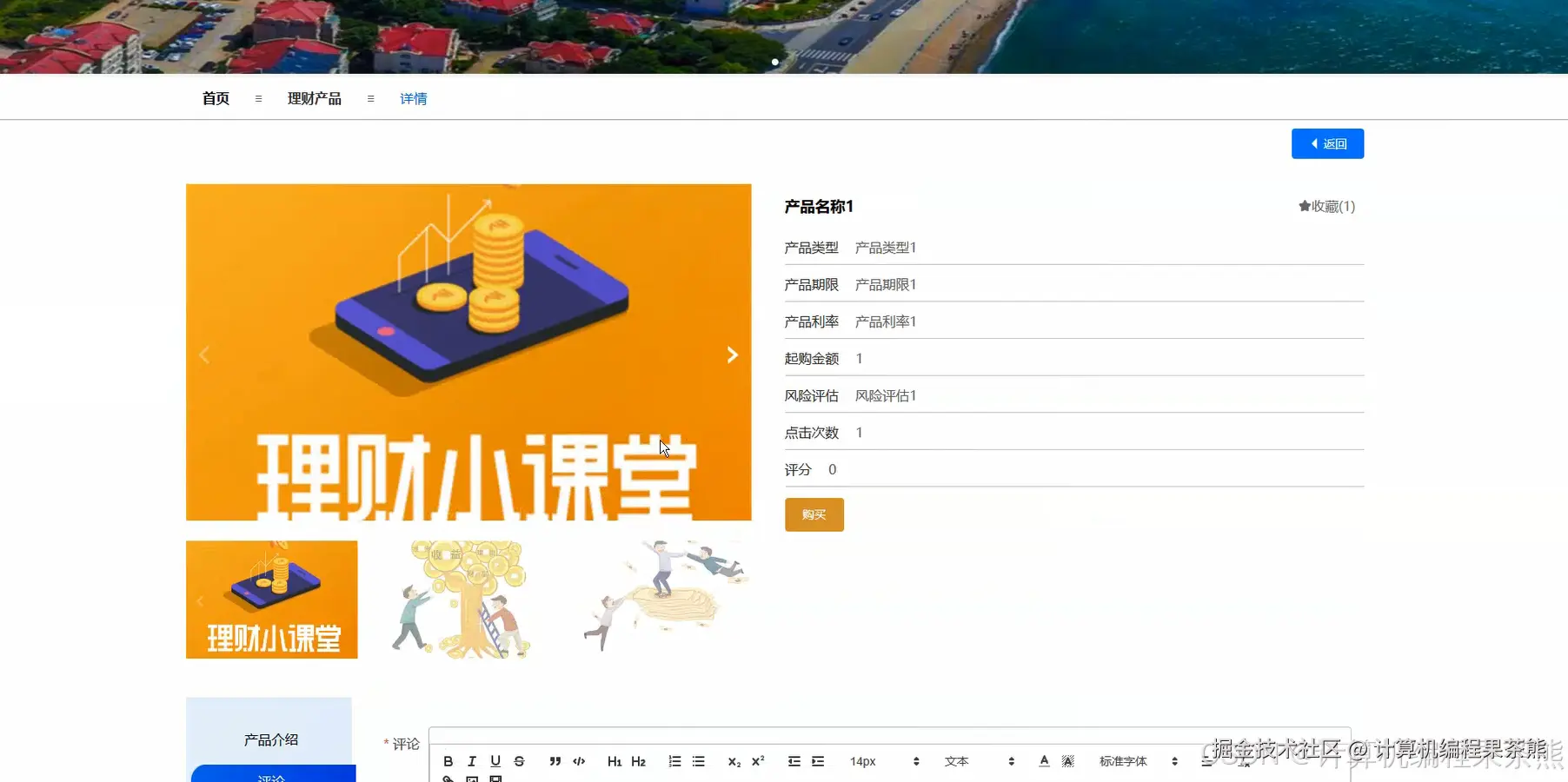Toggle bold formatting in the comment editor
Image resolution: width=1568 pixels, height=782 pixels.
click(x=448, y=761)
